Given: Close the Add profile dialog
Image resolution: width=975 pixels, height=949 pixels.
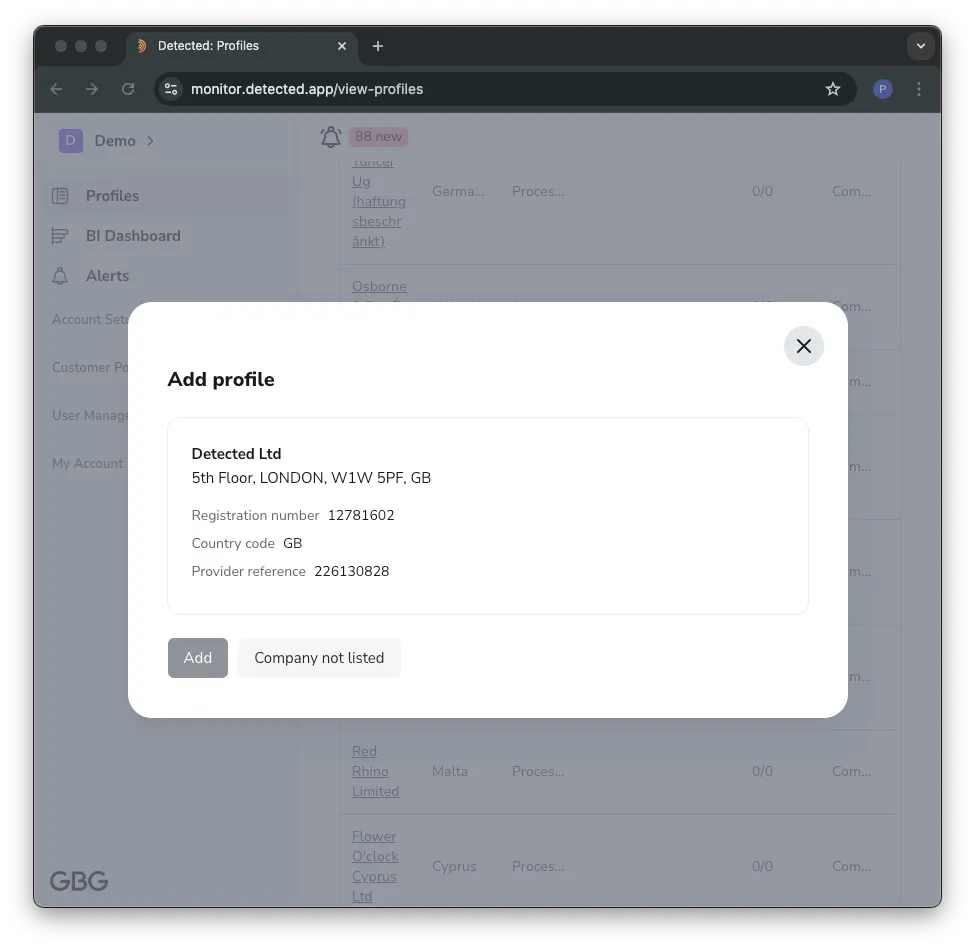Looking at the screenshot, I should (x=803, y=346).
